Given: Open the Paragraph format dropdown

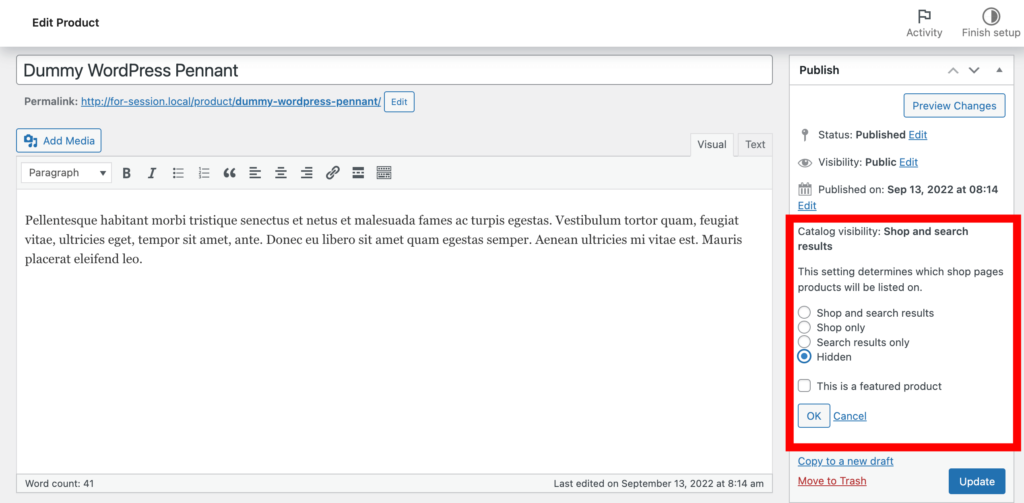Looking at the screenshot, I should (67, 173).
